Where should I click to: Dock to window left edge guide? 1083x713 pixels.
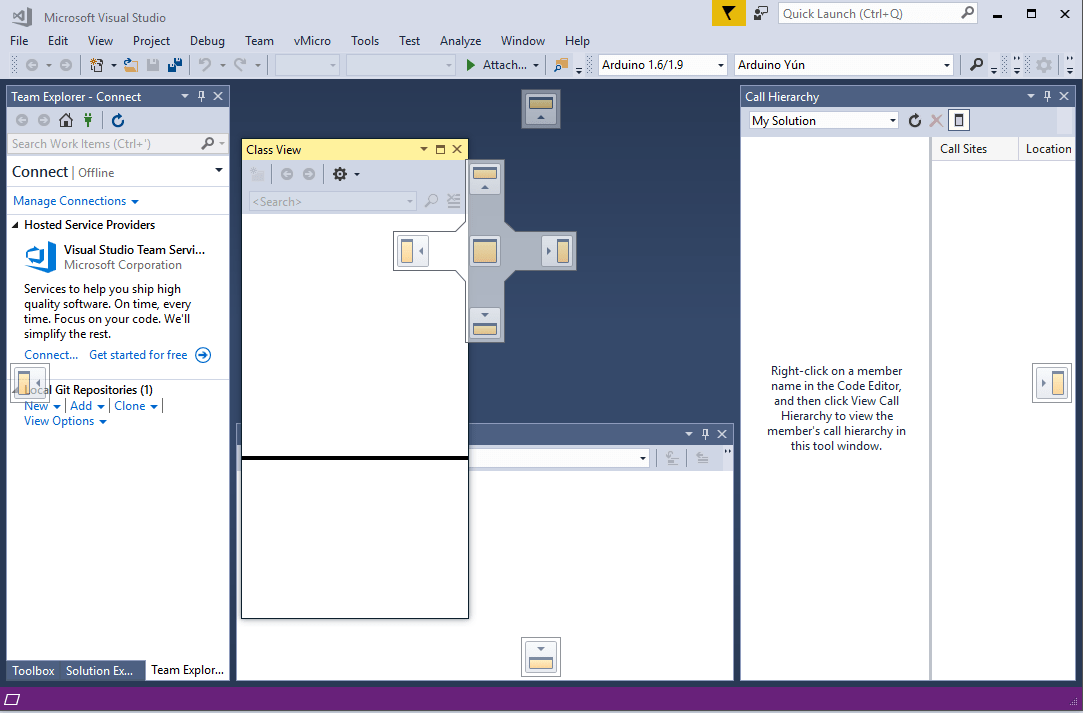click(30, 382)
